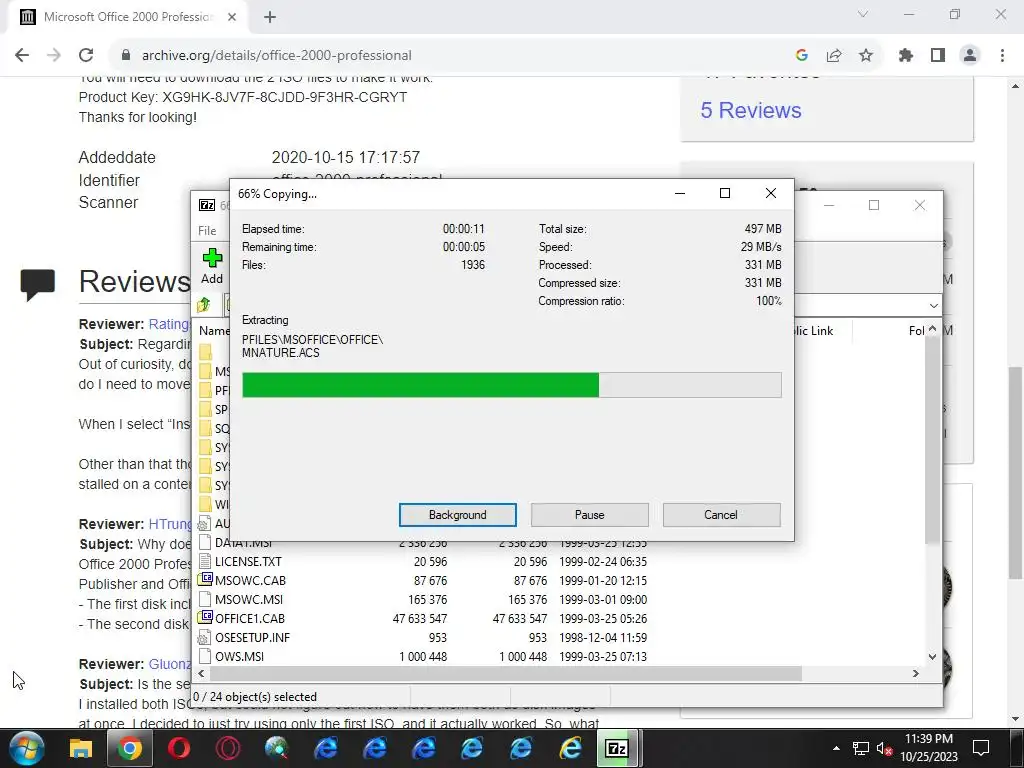The image size is (1024, 768).
Task: Select MSOWC.CAB file row
Action: coord(423,581)
